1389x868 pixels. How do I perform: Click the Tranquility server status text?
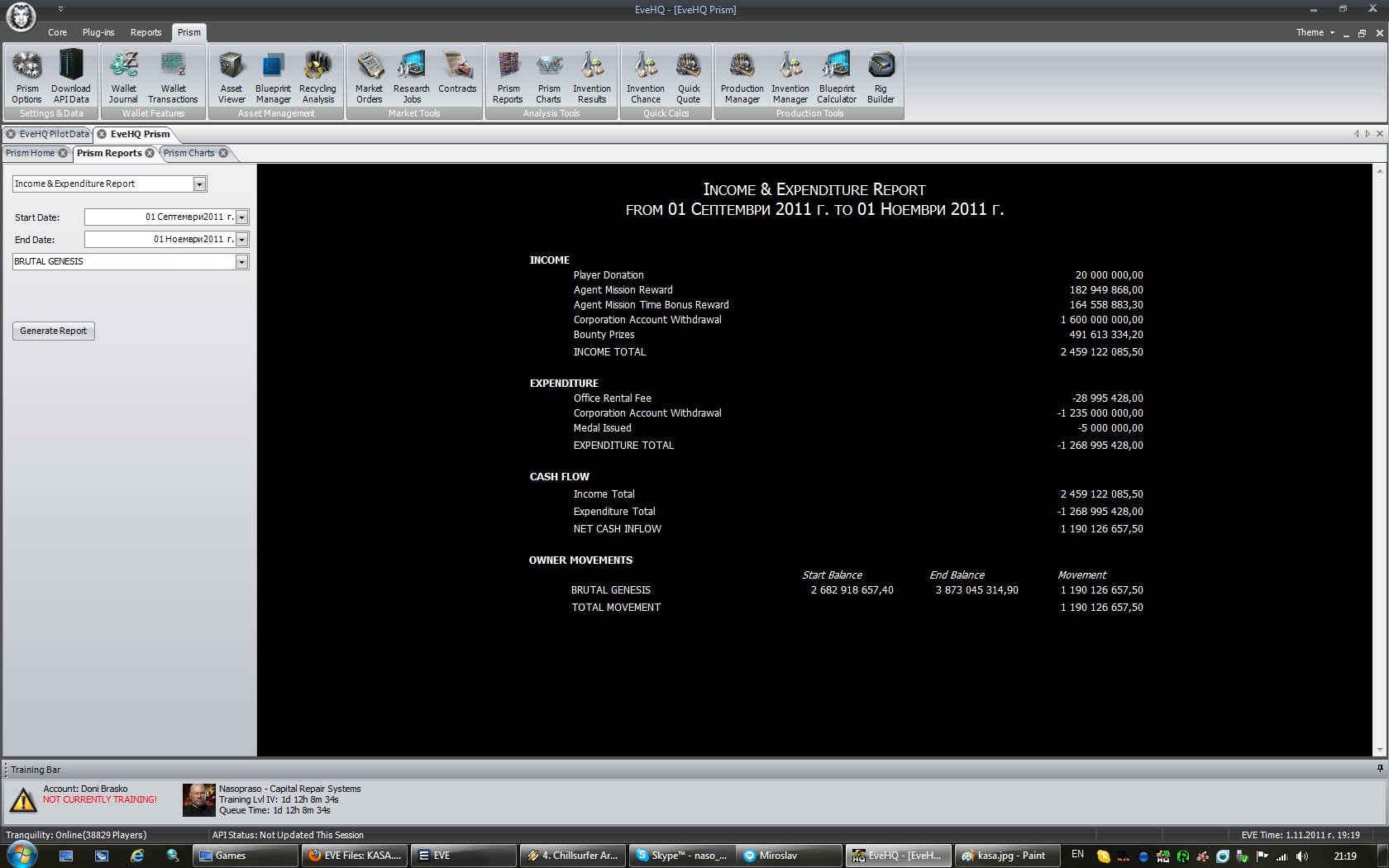point(76,835)
